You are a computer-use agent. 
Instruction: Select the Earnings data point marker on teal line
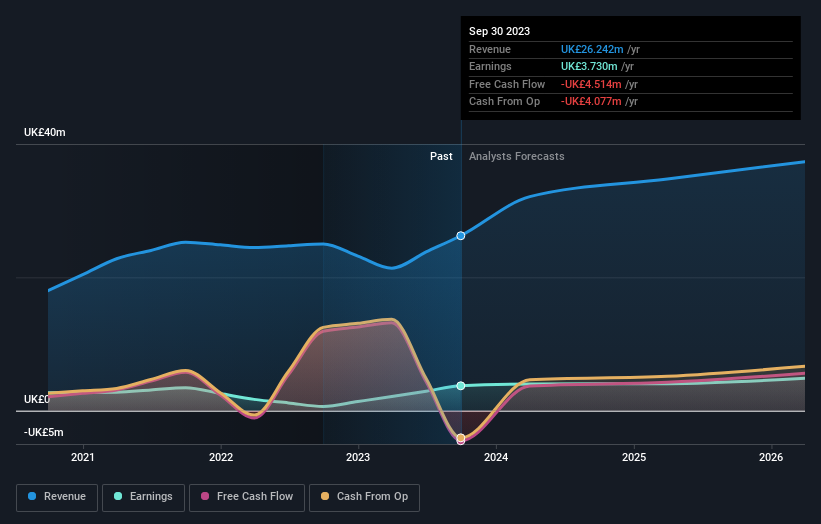[461, 386]
